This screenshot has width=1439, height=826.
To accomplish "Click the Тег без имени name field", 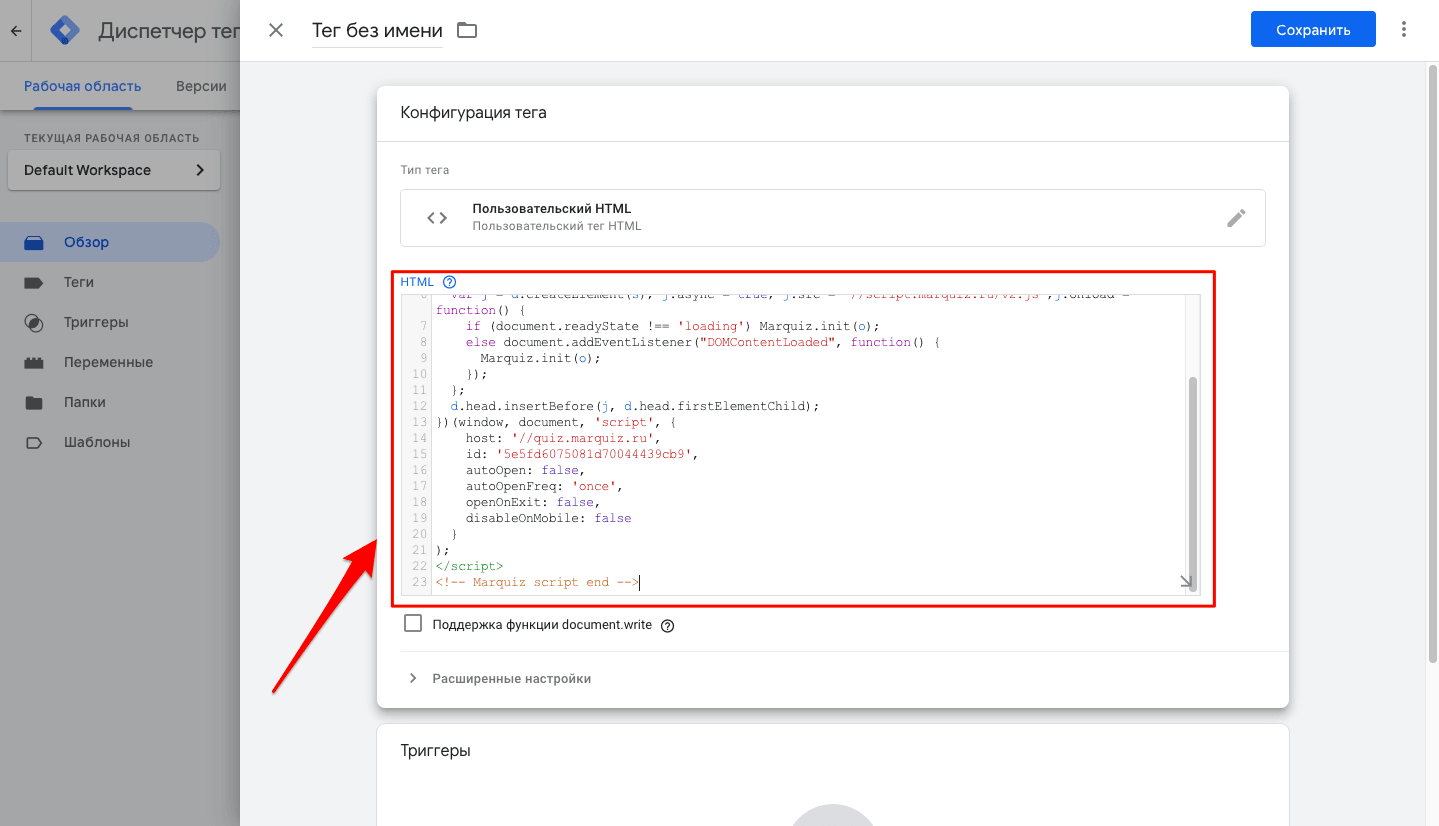I will coord(377,31).
